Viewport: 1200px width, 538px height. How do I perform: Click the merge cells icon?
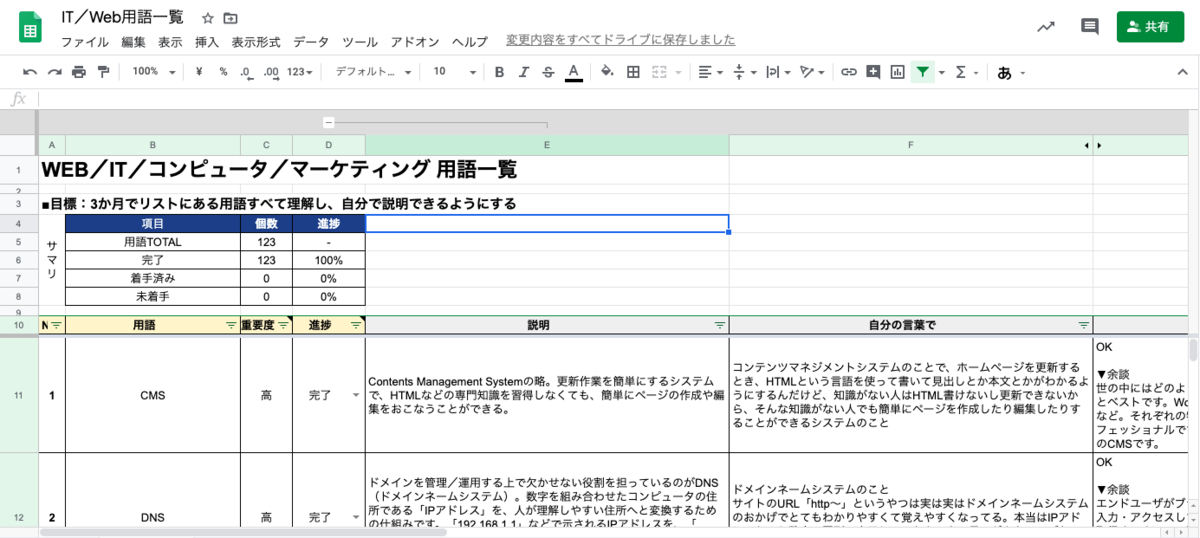[x=659, y=72]
